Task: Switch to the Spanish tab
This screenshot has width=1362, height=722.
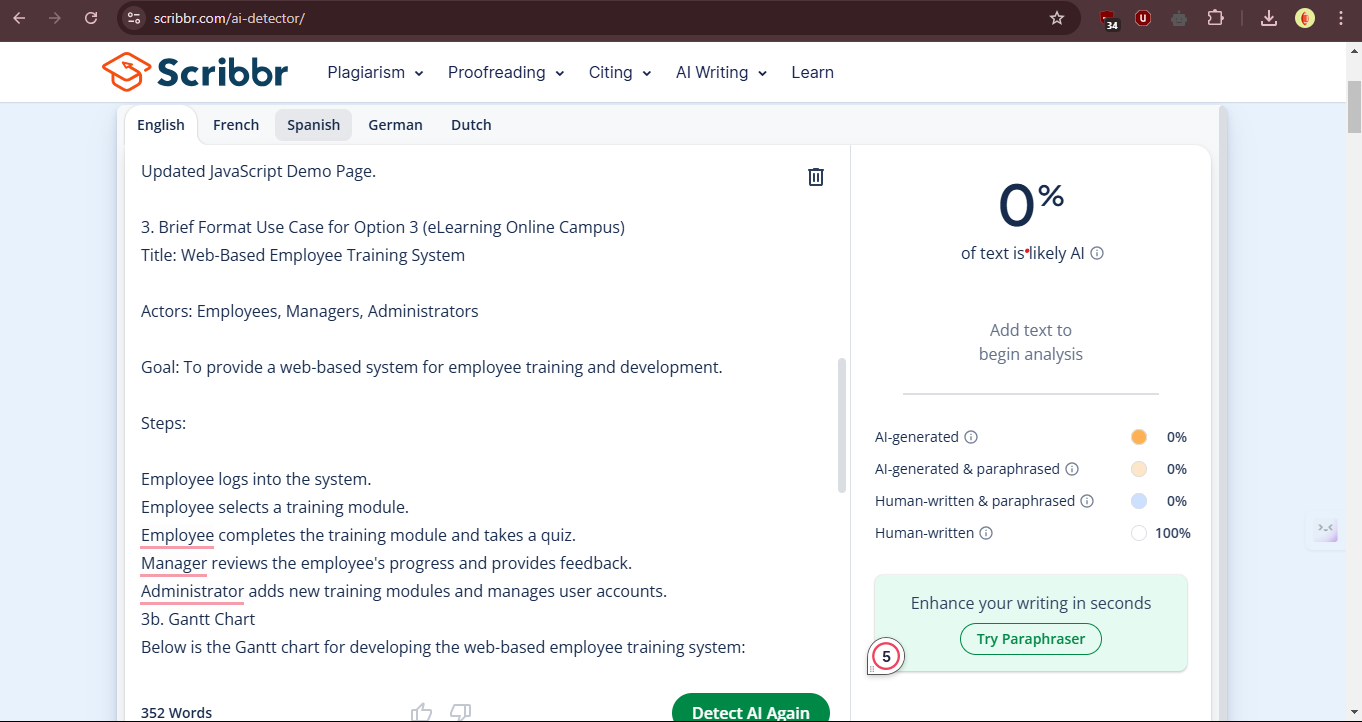Action: (x=314, y=125)
